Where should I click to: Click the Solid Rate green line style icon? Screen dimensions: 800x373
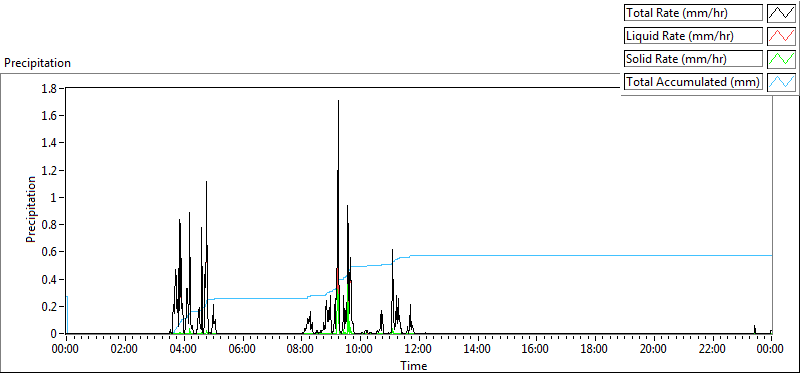(782, 59)
